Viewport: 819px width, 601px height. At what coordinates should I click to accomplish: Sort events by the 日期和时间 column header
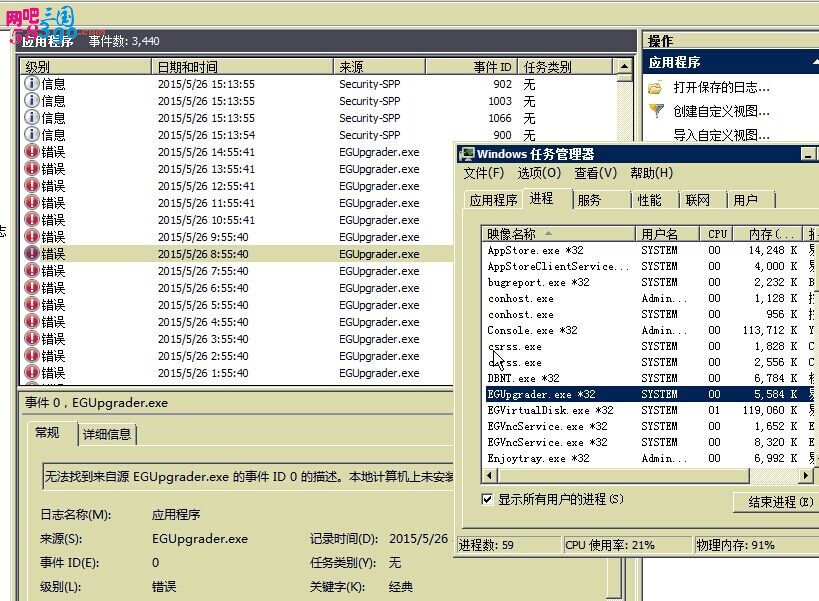click(242, 67)
